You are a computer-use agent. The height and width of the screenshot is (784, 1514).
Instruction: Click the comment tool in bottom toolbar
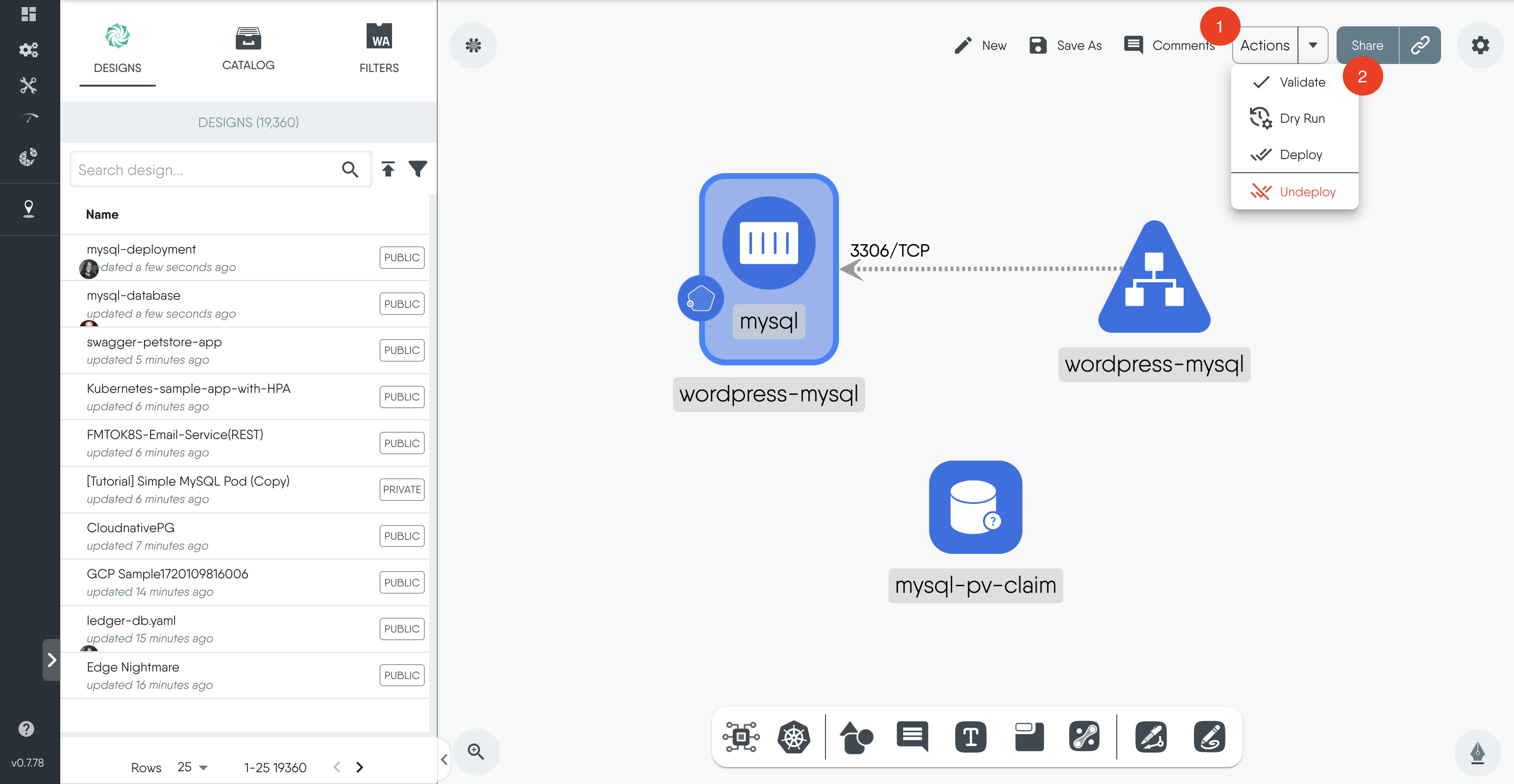tap(912, 737)
